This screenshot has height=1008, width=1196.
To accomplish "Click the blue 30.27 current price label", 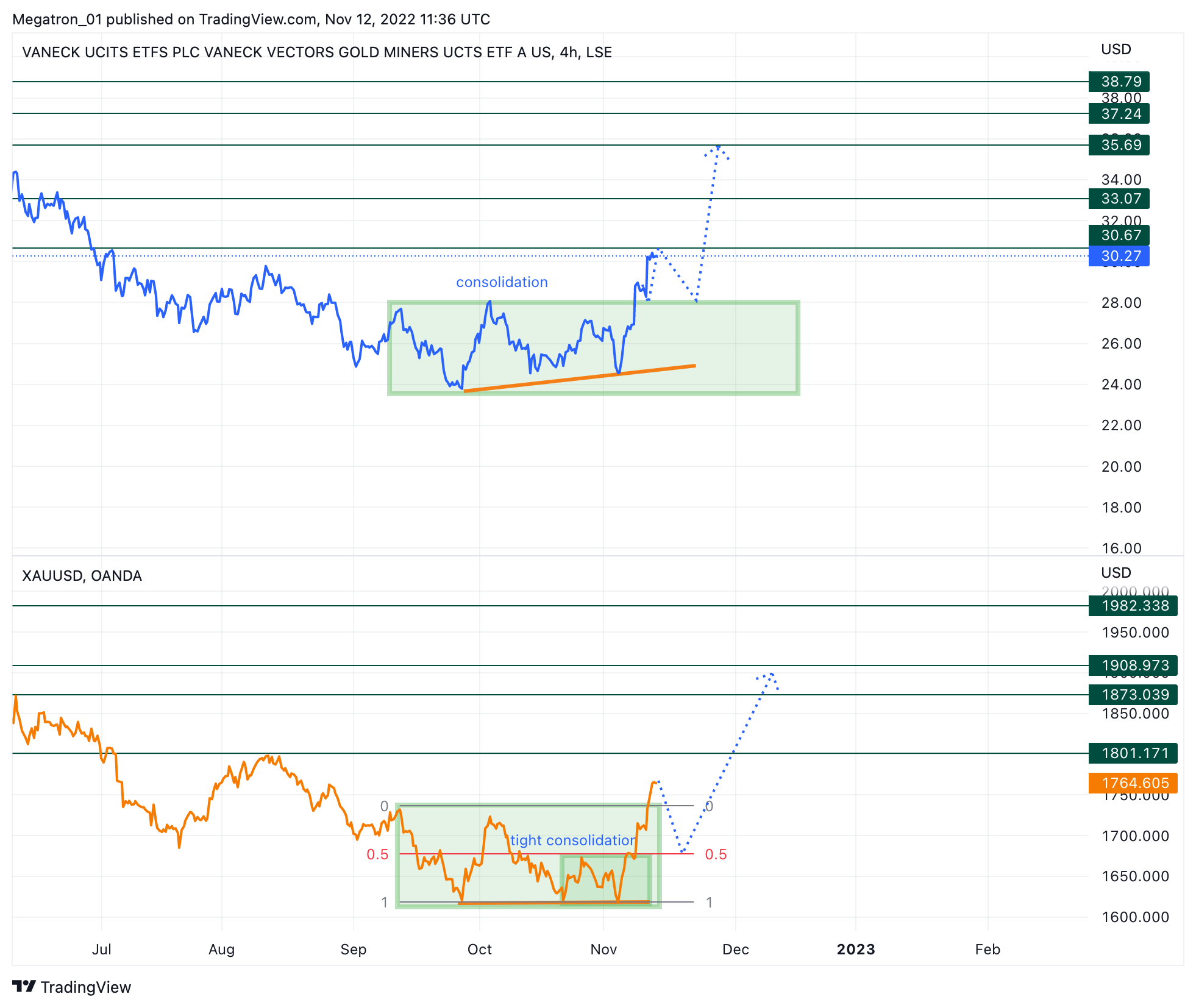I will point(1119,256).
